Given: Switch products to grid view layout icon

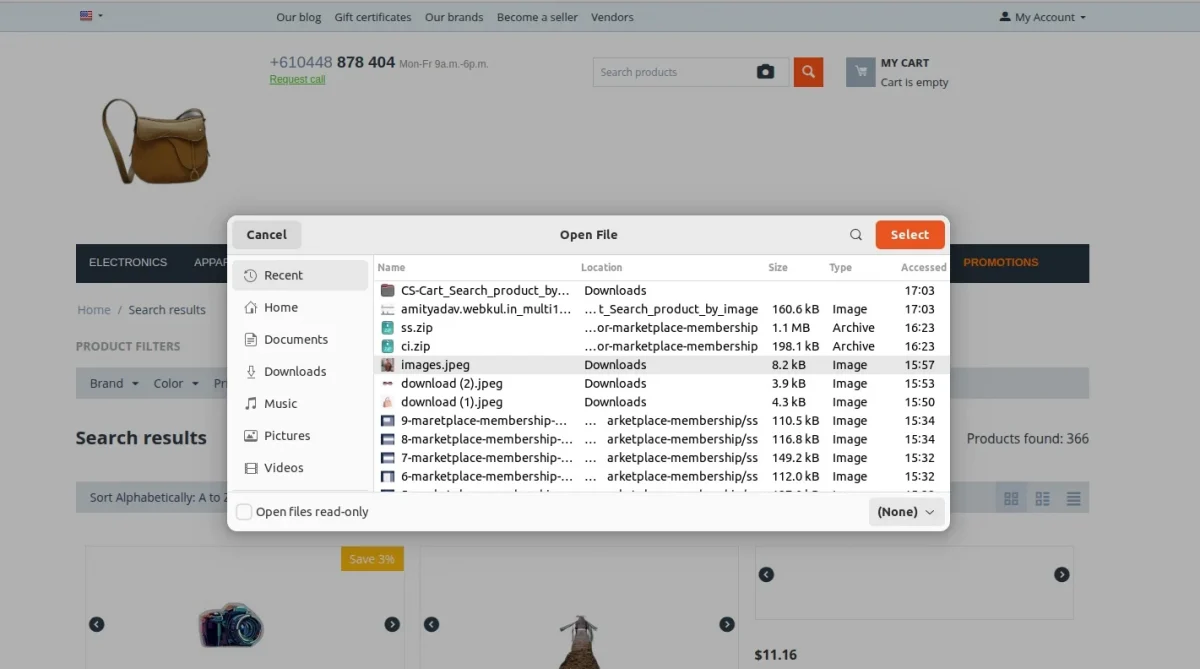Looking at the screenshot, I should click(1010, 497).
